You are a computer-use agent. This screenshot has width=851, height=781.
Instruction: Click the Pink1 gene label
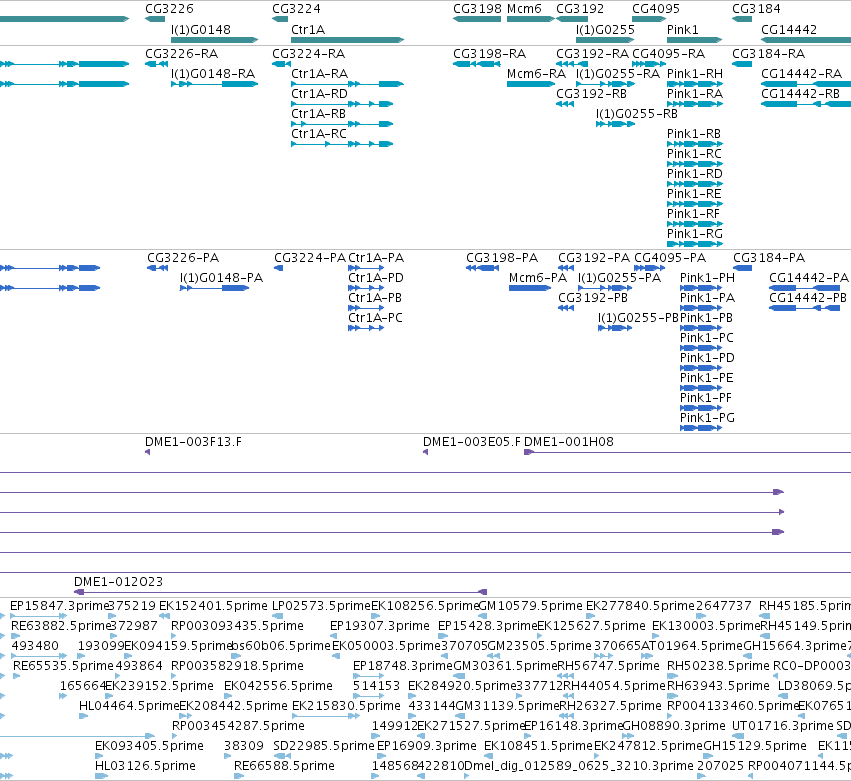tap(683, 29)
